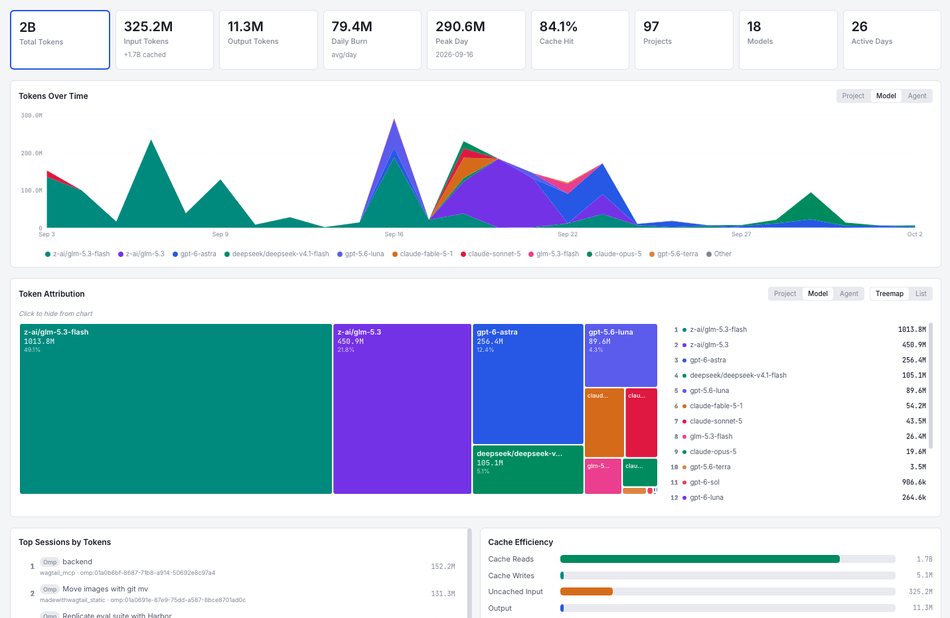
Task: Hide claude-sonnet-5 series via chart legend
Action: 490,254
